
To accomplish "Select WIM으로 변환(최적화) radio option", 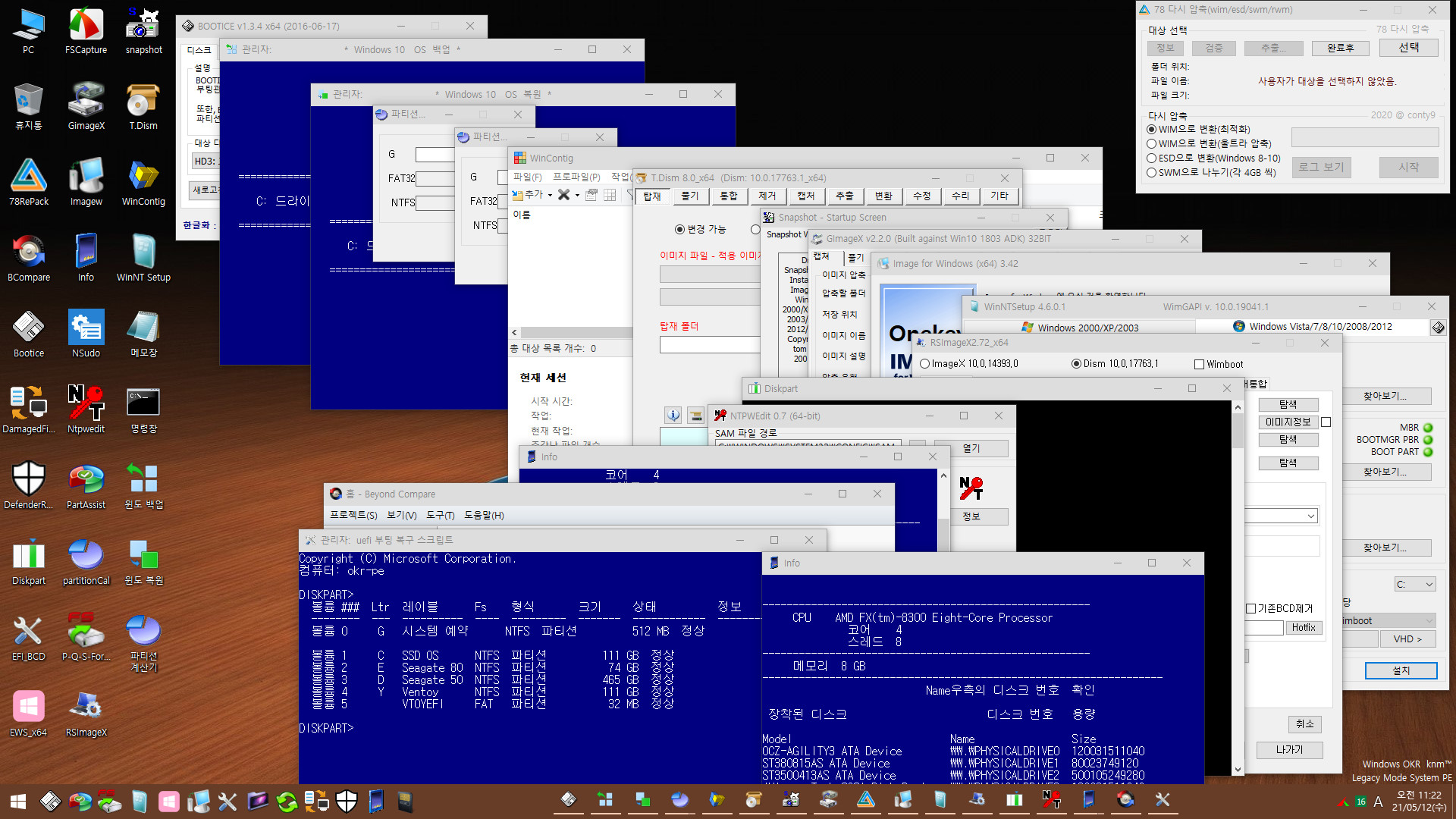I will pos(1152,130).
